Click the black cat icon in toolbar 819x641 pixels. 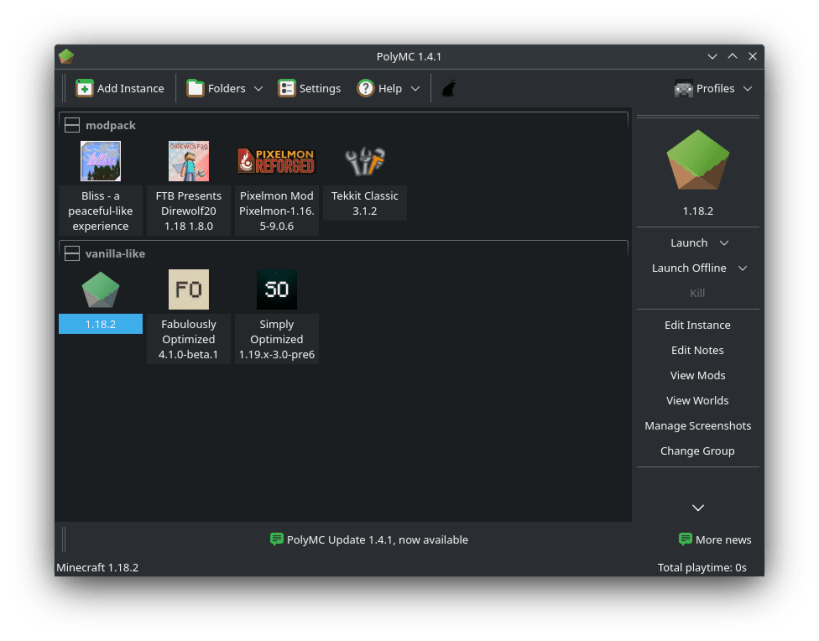coord(448,88)
